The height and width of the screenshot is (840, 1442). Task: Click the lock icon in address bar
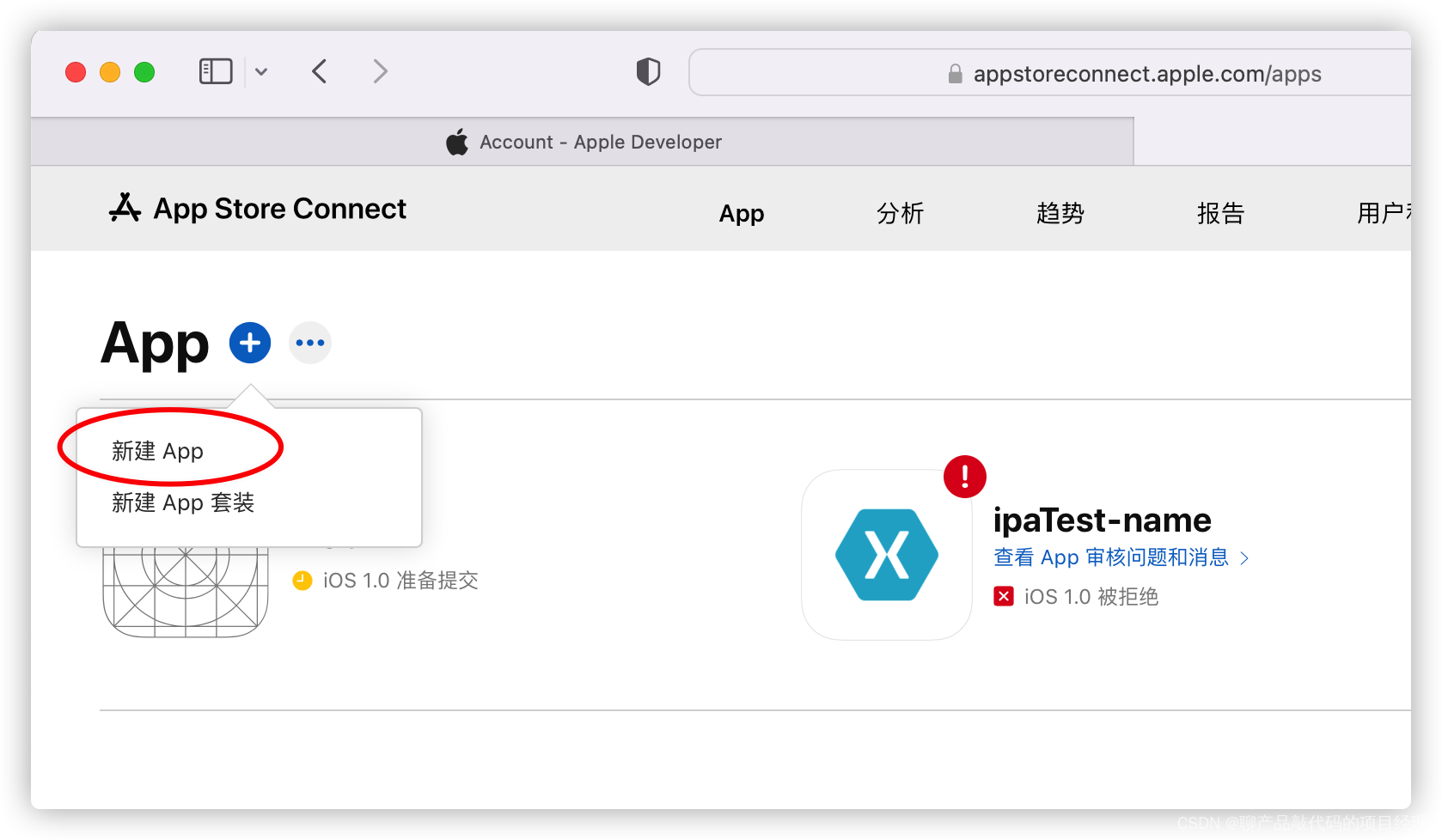955,74
